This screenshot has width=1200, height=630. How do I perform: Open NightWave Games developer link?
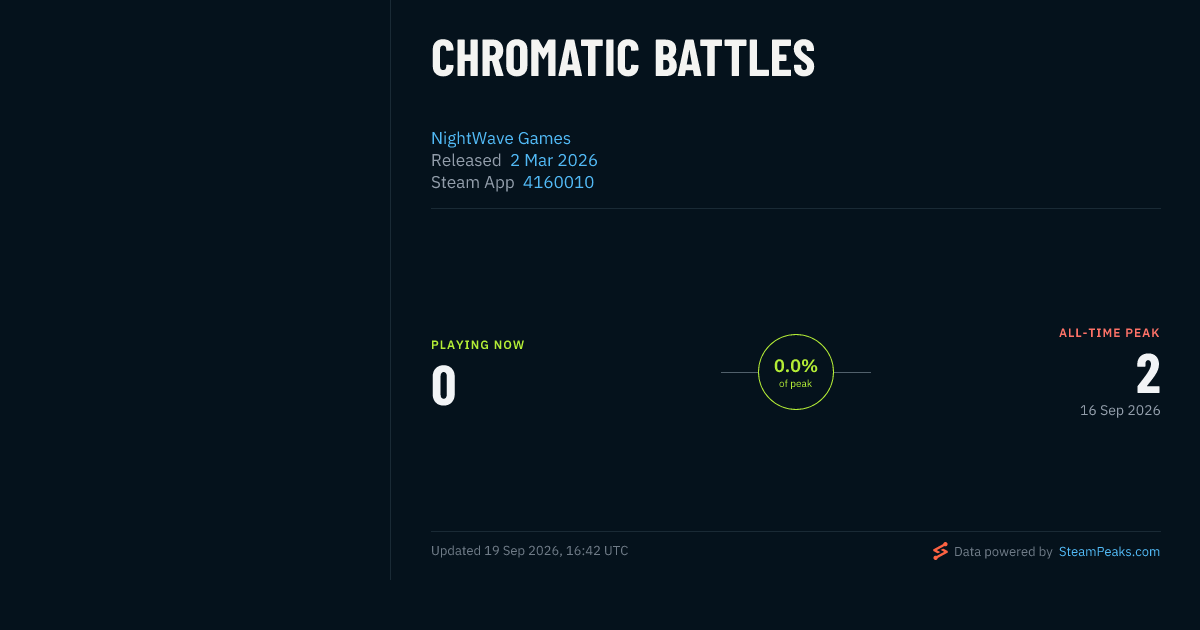point(501,138)
